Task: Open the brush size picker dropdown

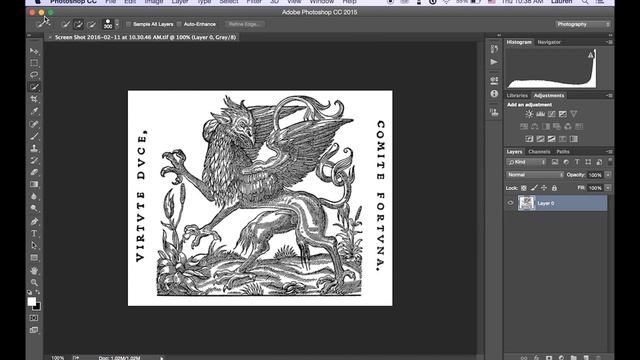Action: click(117, 24)
